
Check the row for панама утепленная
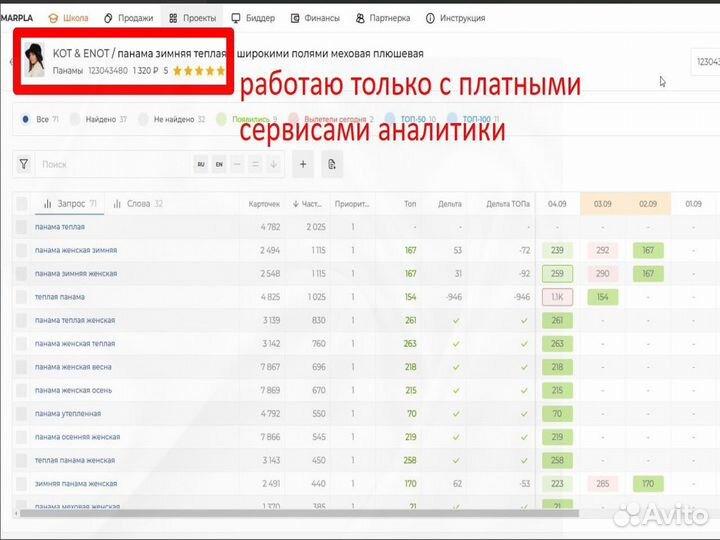22,414
